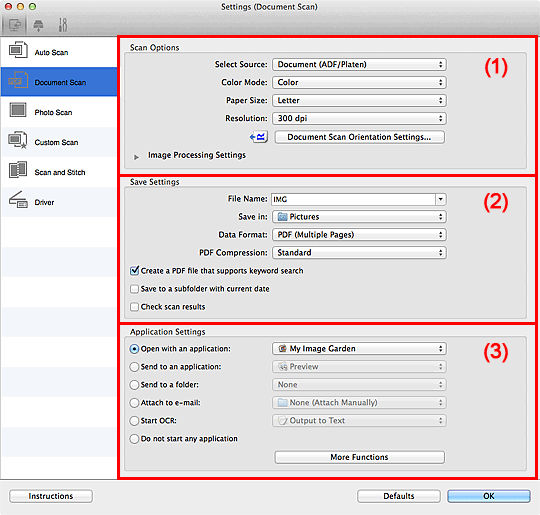Enable Save to a subfolder with current date
This screenshot has height=515, width=540.
[x=134, y=289]
